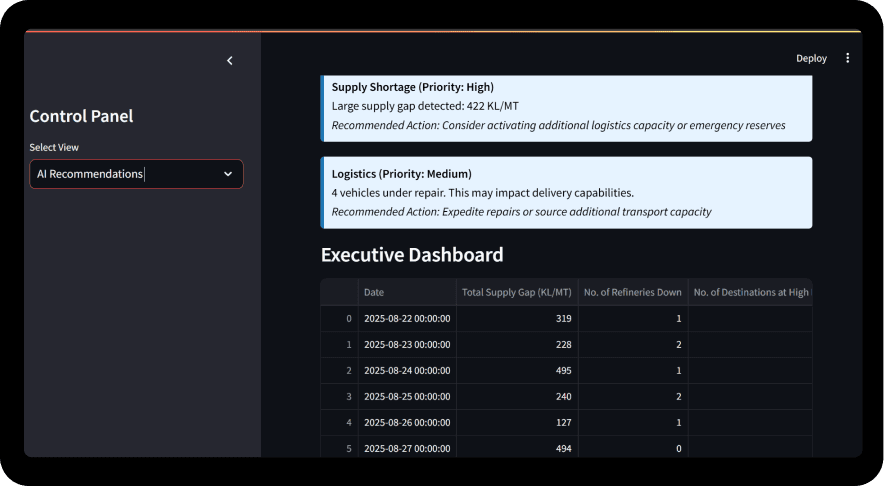Click the 2025-08-22 date cell
Screen dimensions: 884x486
pos(407,318)
